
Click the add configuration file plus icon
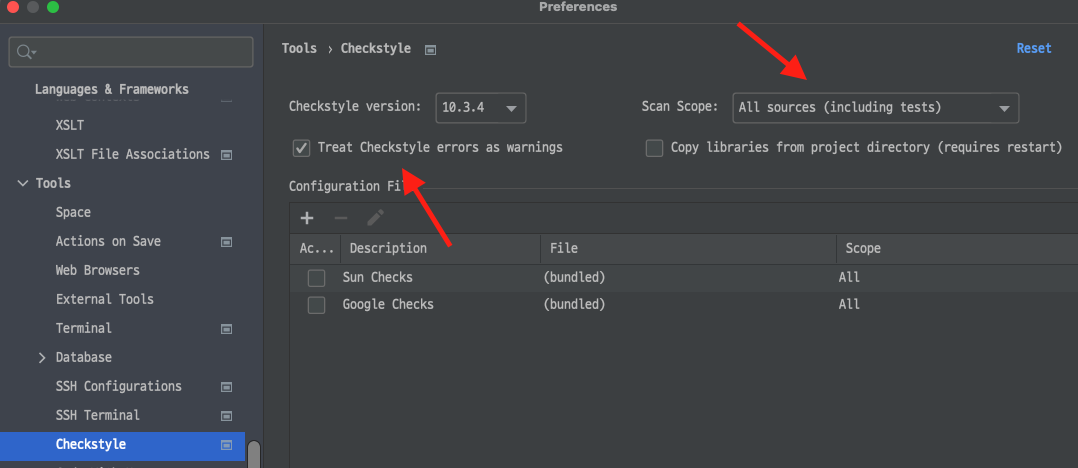[x=307, y=219]
